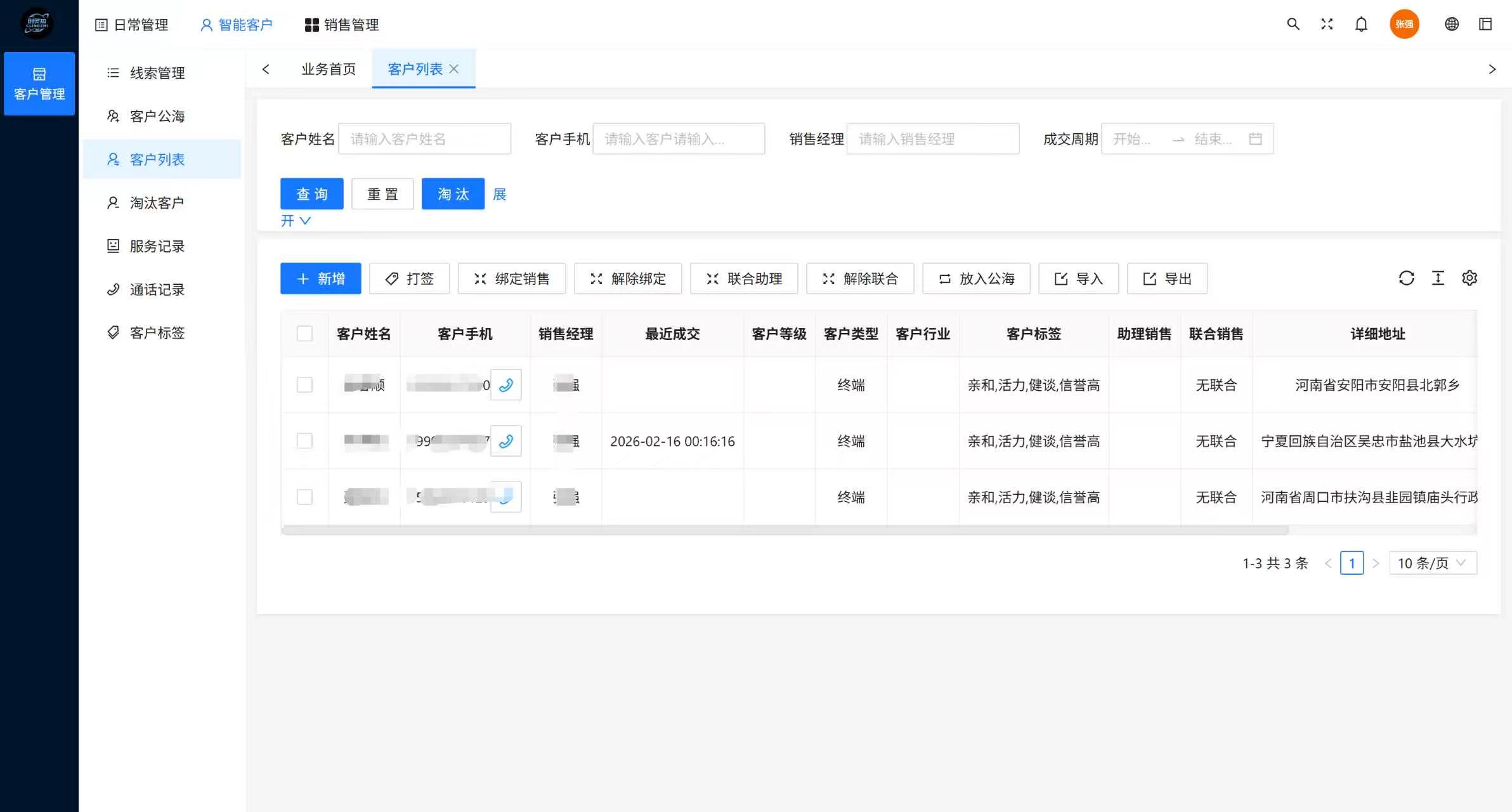The image size is (1512, 812).
Task: Click the orange user avatar
Action: (x=1404, y=24)
